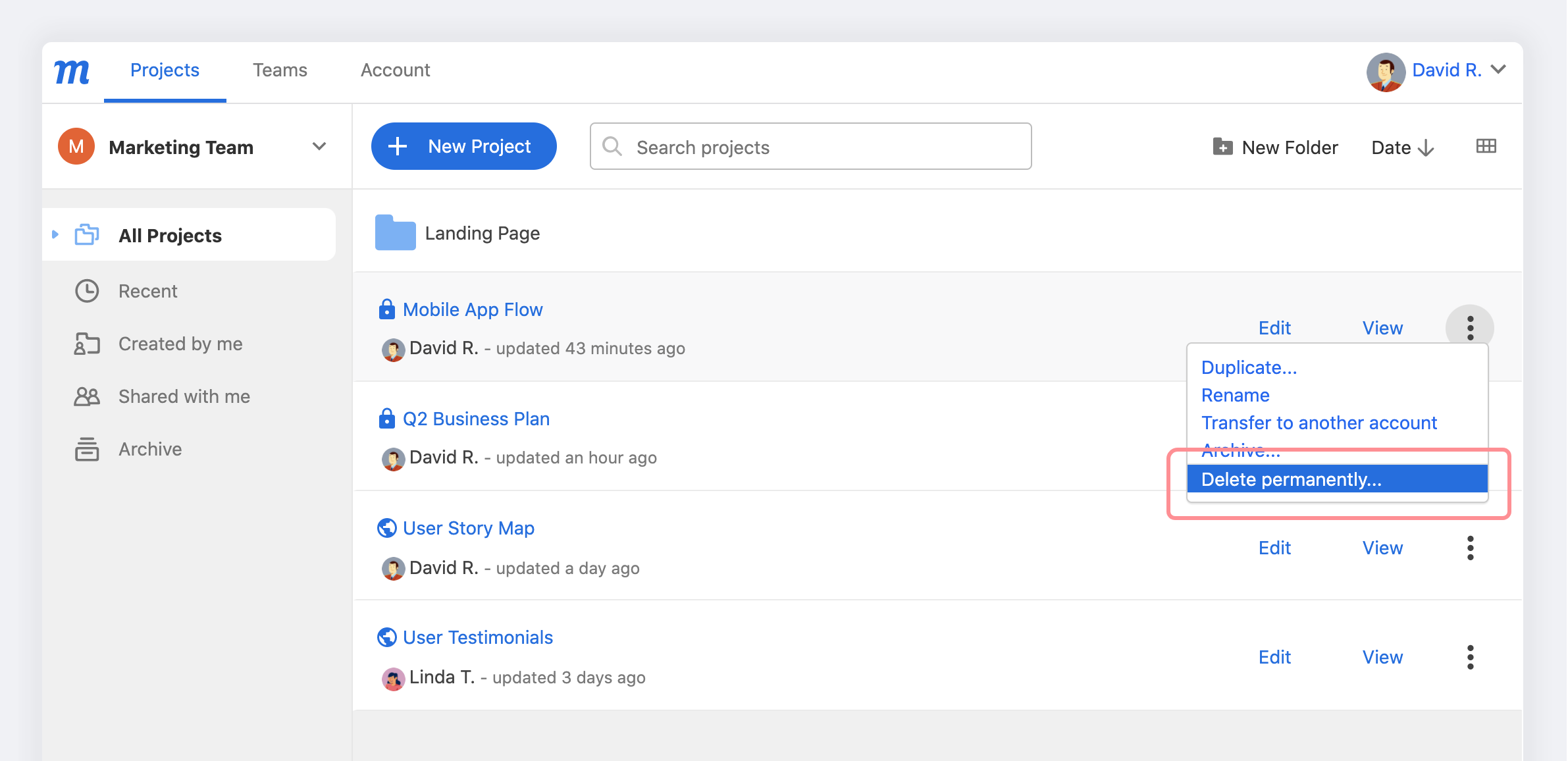Expand the All Projects tree arrow
The height and width of the screenshot is (761, 1568).
click(55, 234)
